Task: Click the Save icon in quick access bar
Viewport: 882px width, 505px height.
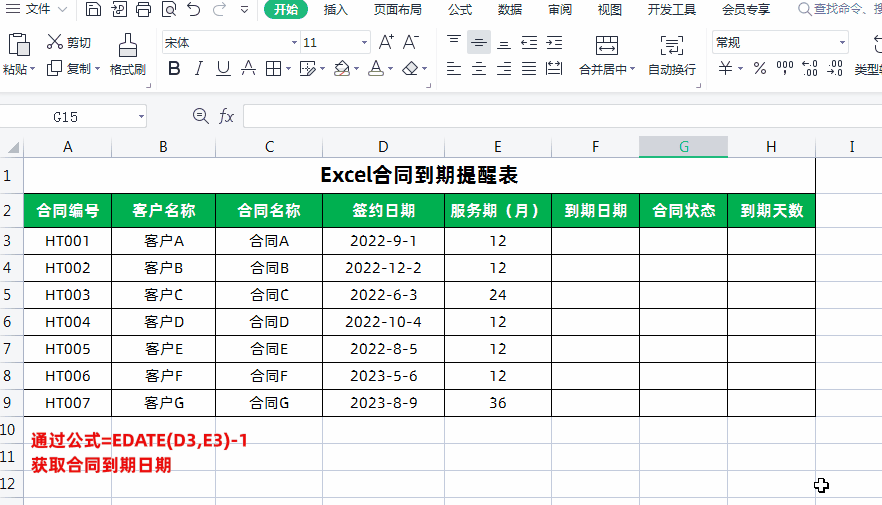Action: 93,9
